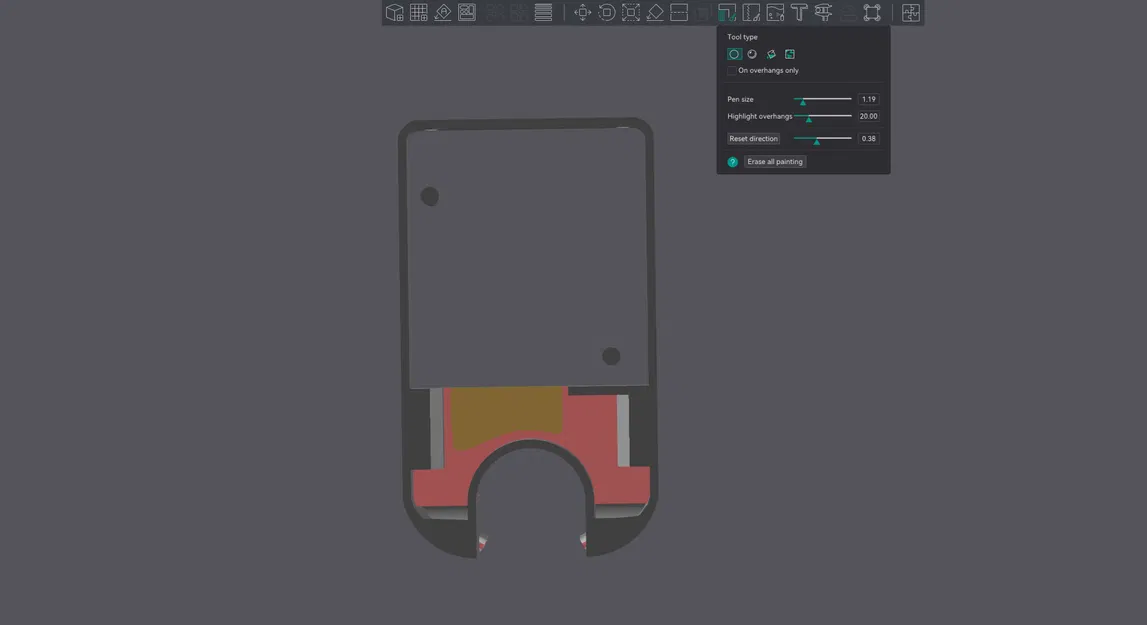Select the Measure caliper tool

[823, 12]
